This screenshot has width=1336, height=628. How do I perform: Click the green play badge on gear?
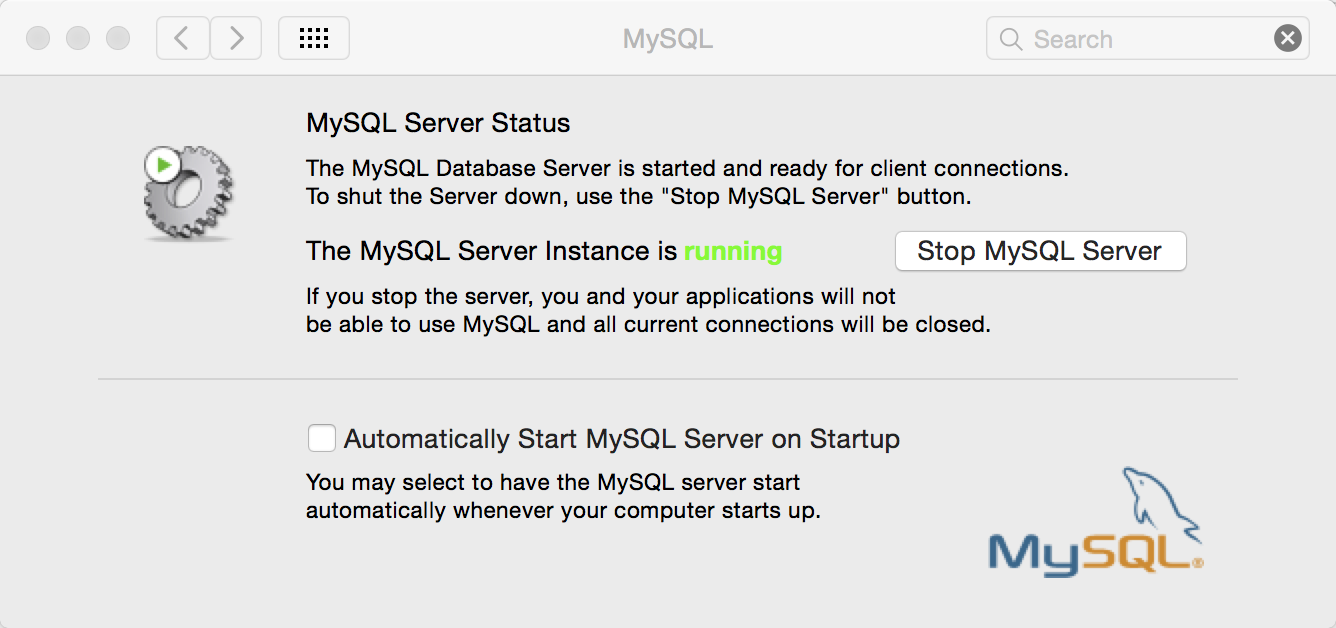(x=162, y=163)
